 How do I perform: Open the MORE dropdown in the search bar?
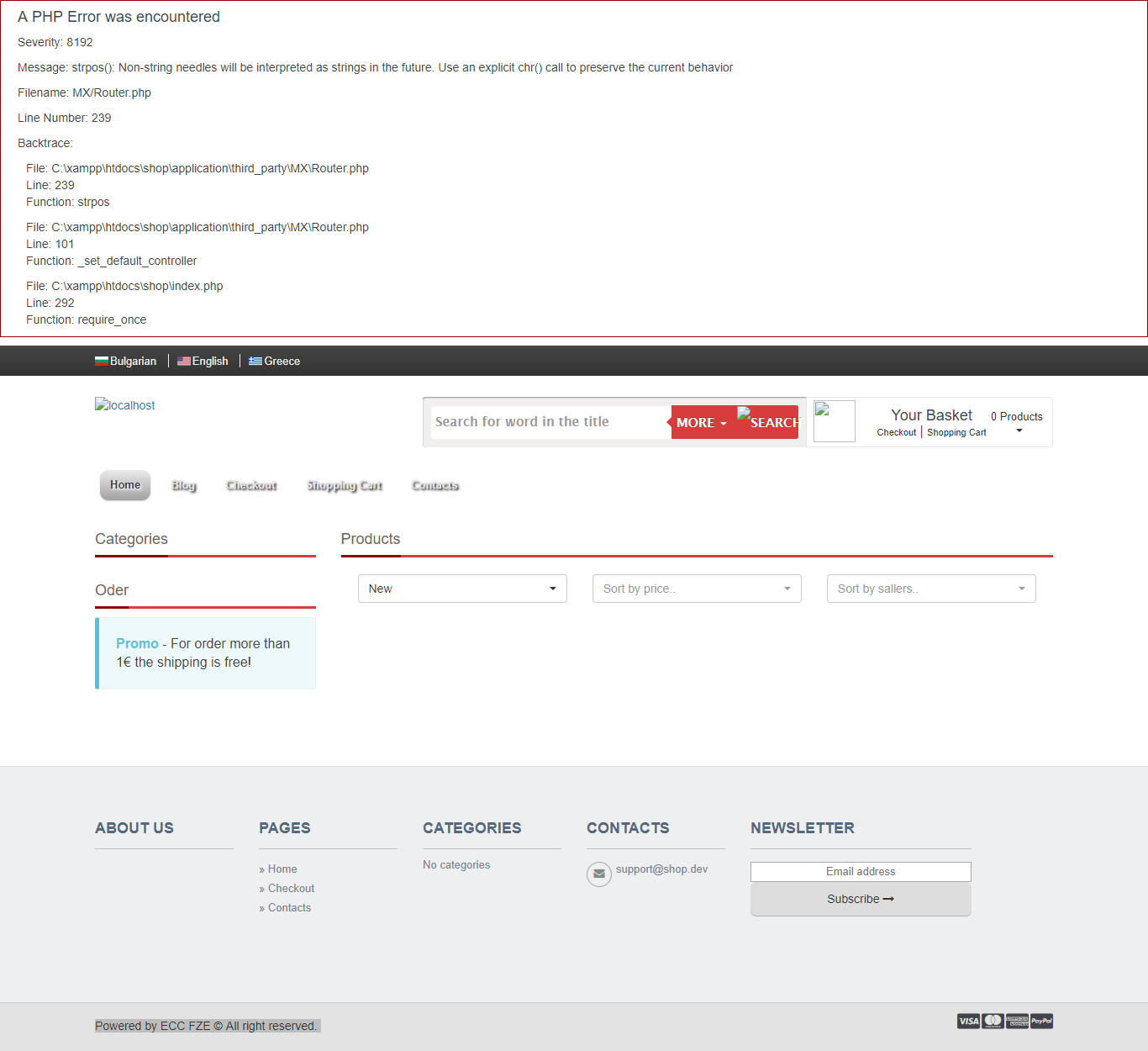701,422
